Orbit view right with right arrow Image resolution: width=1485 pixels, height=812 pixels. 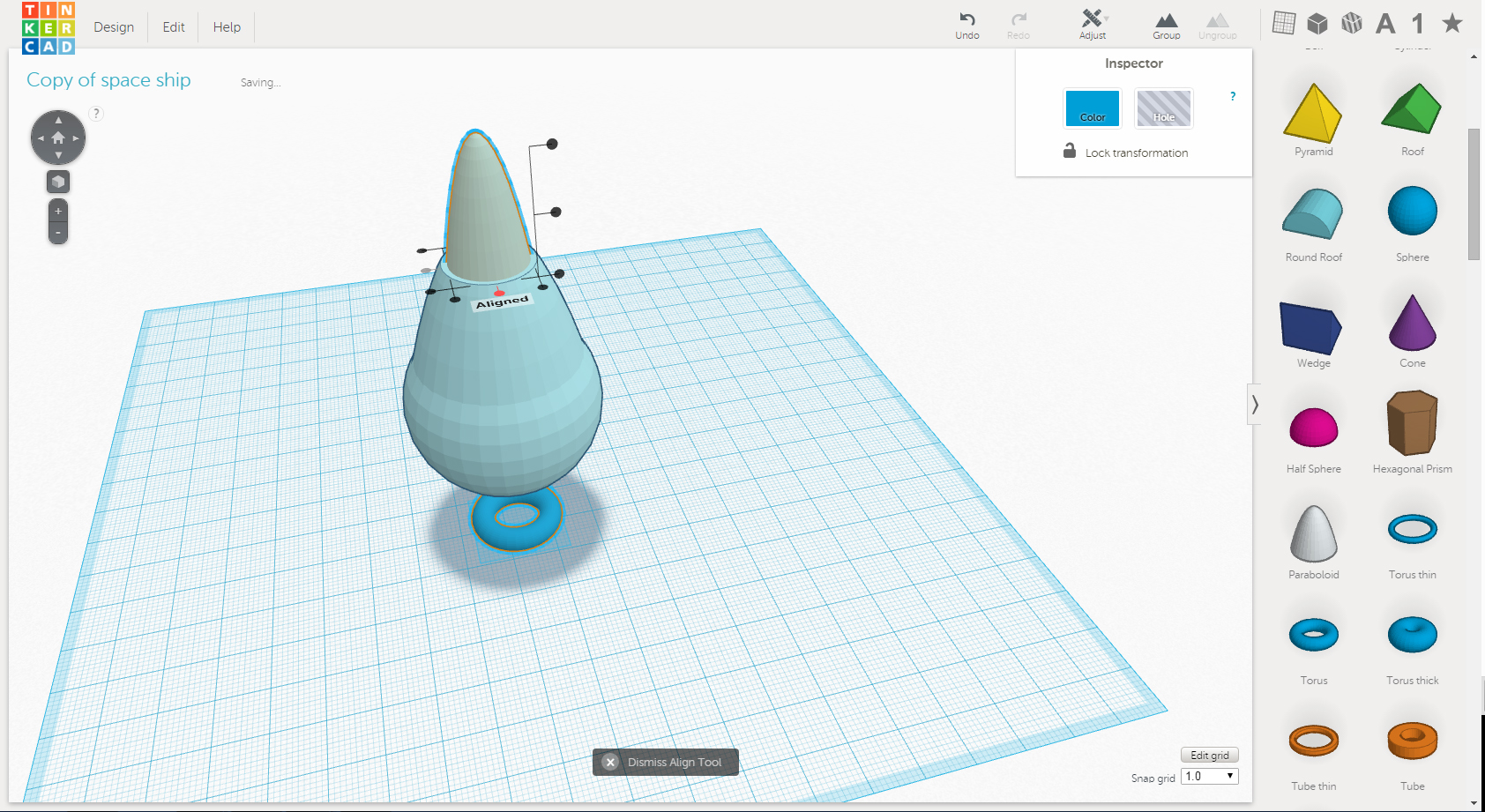coord(76,138)
